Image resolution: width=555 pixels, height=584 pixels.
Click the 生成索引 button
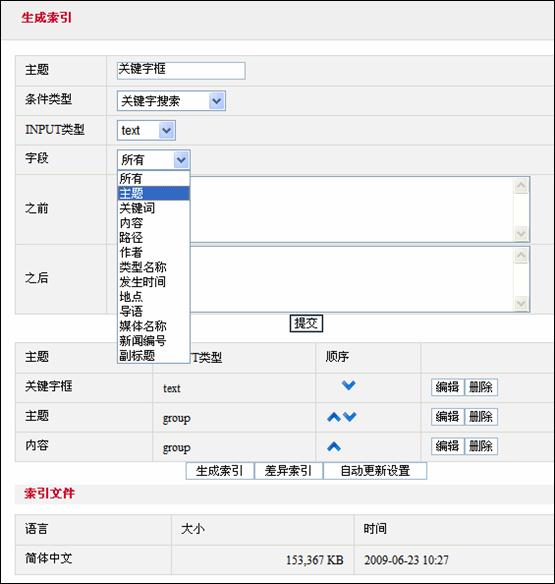coord(220,471)
